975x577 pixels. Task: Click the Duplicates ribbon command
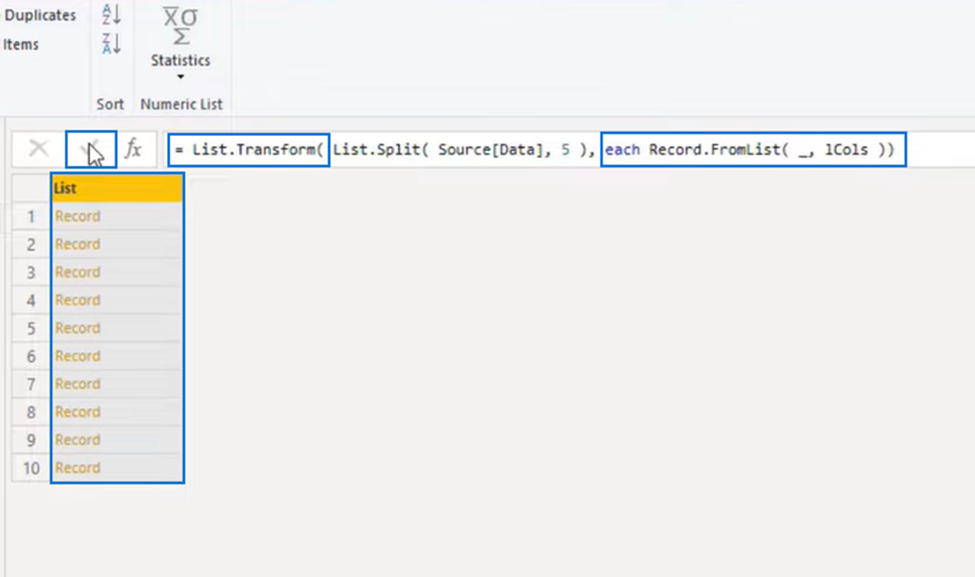[40, 16]
